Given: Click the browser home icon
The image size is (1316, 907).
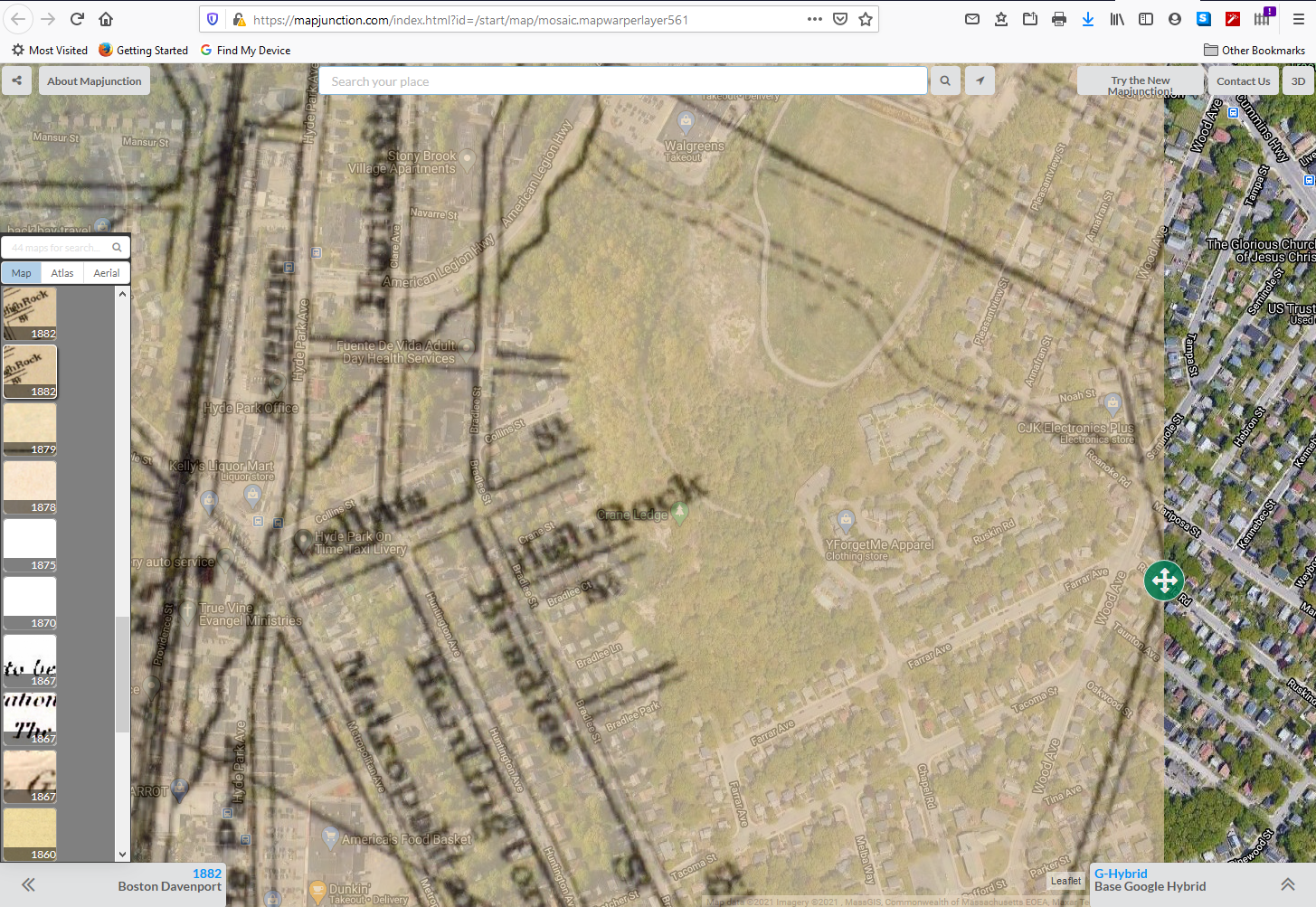Looking at the screenshot, I should click(106, 18).
